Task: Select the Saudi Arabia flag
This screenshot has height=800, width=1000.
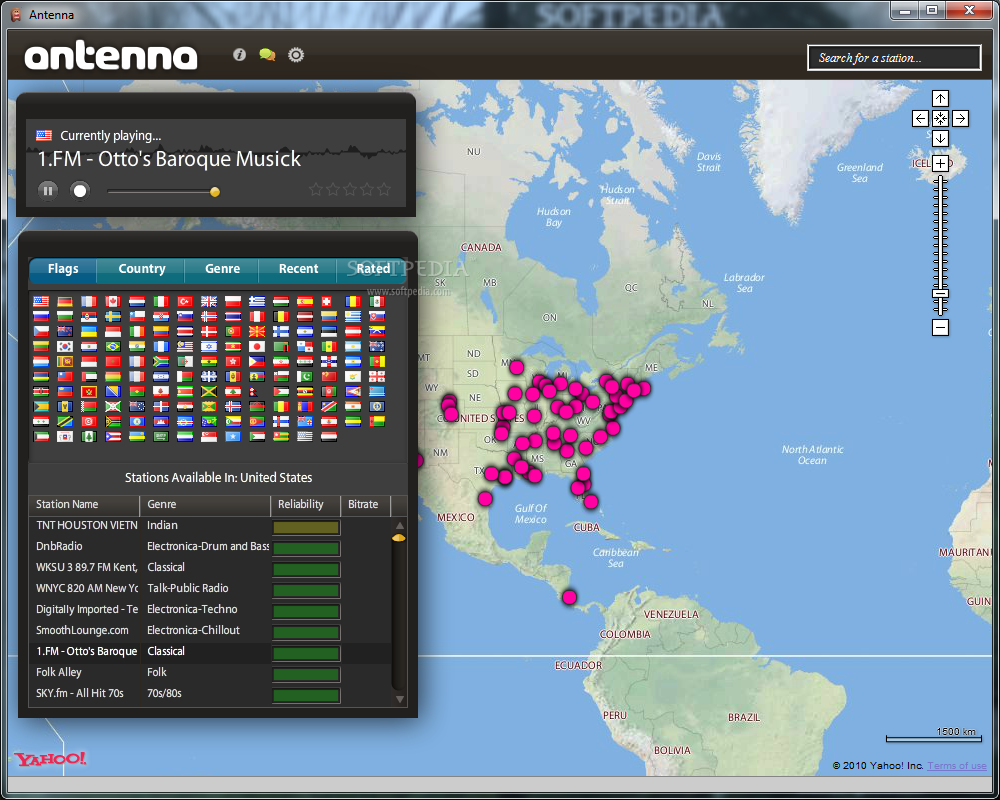Action: coord(161,436)
